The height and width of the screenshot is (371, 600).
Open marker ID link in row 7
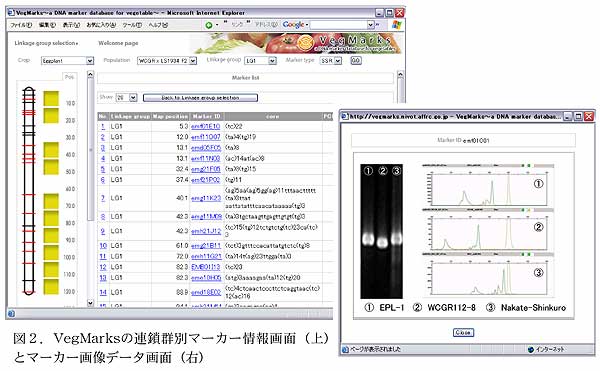206,198
